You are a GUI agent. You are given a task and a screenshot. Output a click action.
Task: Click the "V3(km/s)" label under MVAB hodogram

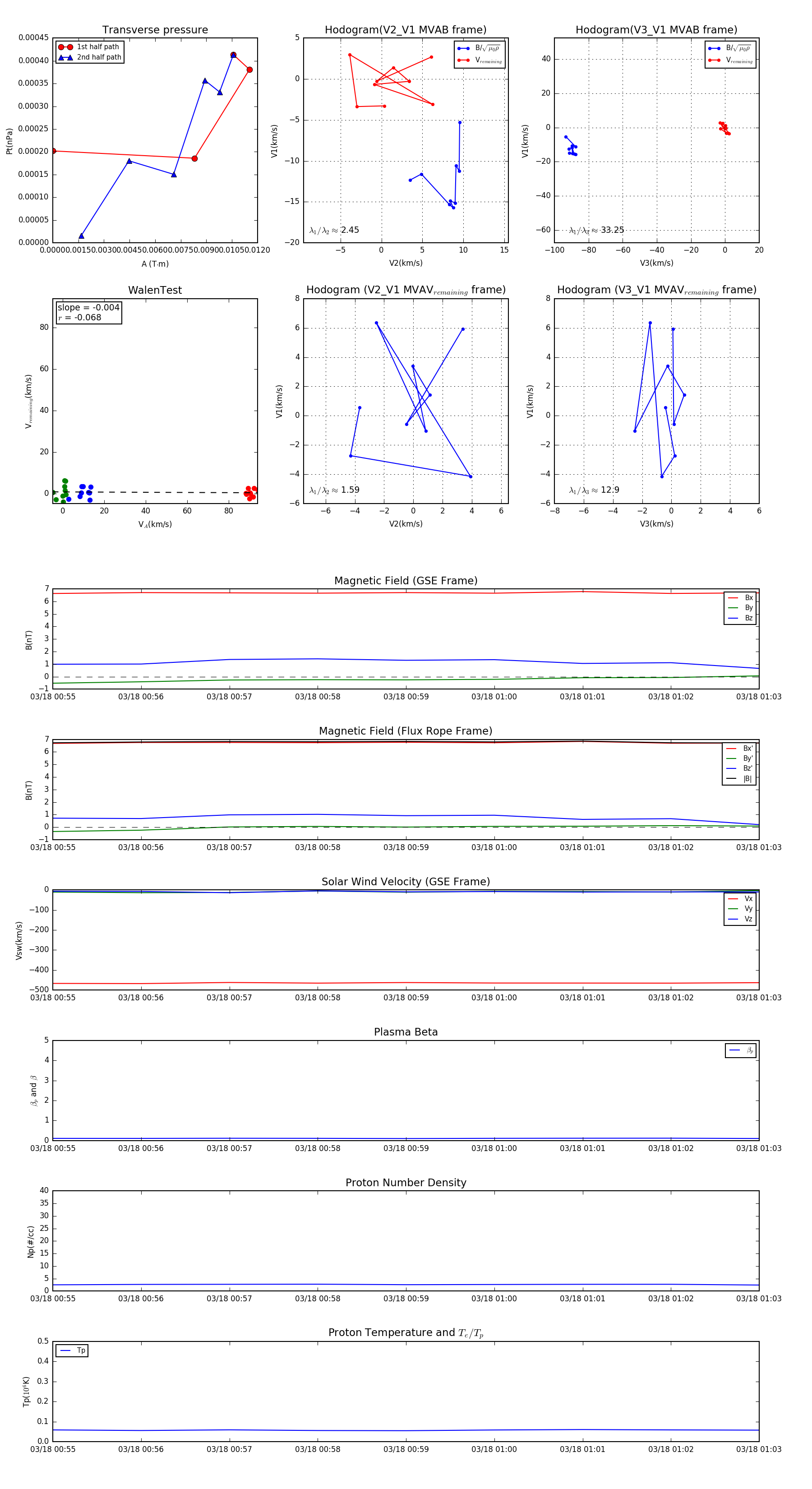[656, 263]
